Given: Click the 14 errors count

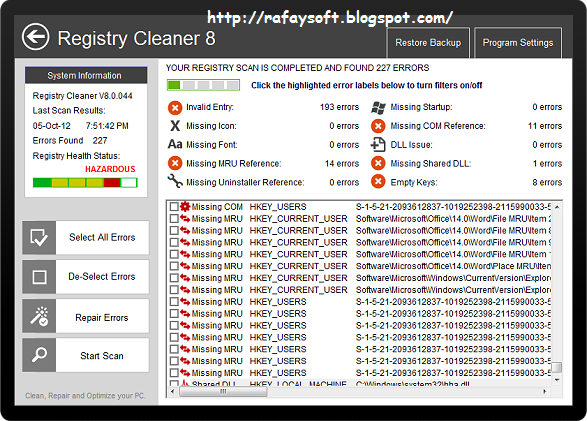Looking at the screenshot, I should pos(342,164).
